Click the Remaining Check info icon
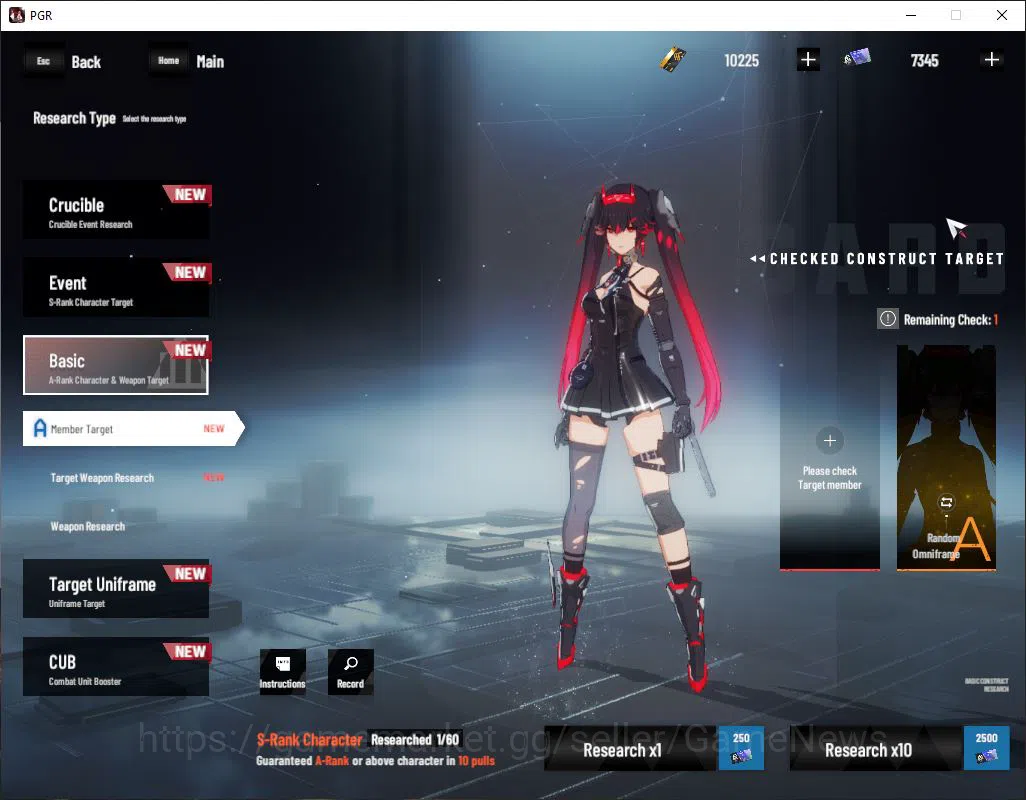The width and height of the screenshot is (1026, 800). 887,319
